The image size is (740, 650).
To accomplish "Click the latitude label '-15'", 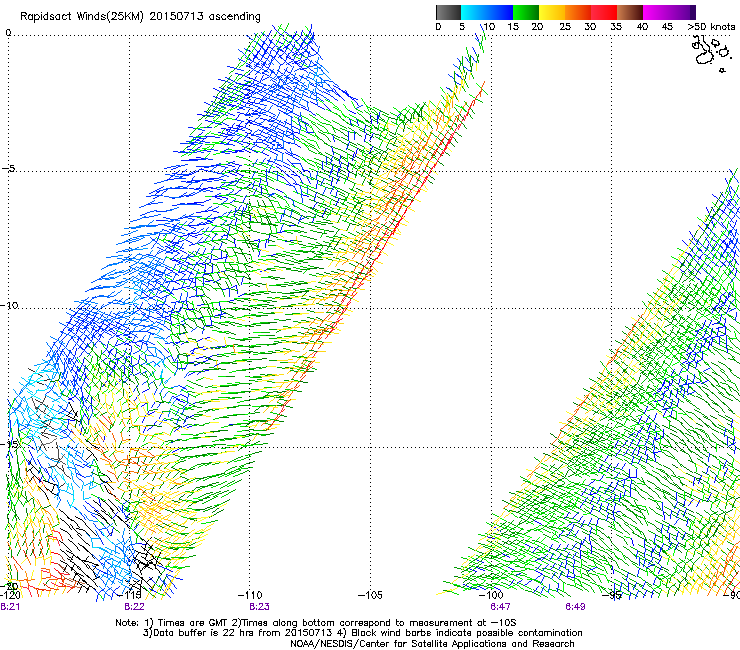I will pyautogui.click(x=9, y=444).
